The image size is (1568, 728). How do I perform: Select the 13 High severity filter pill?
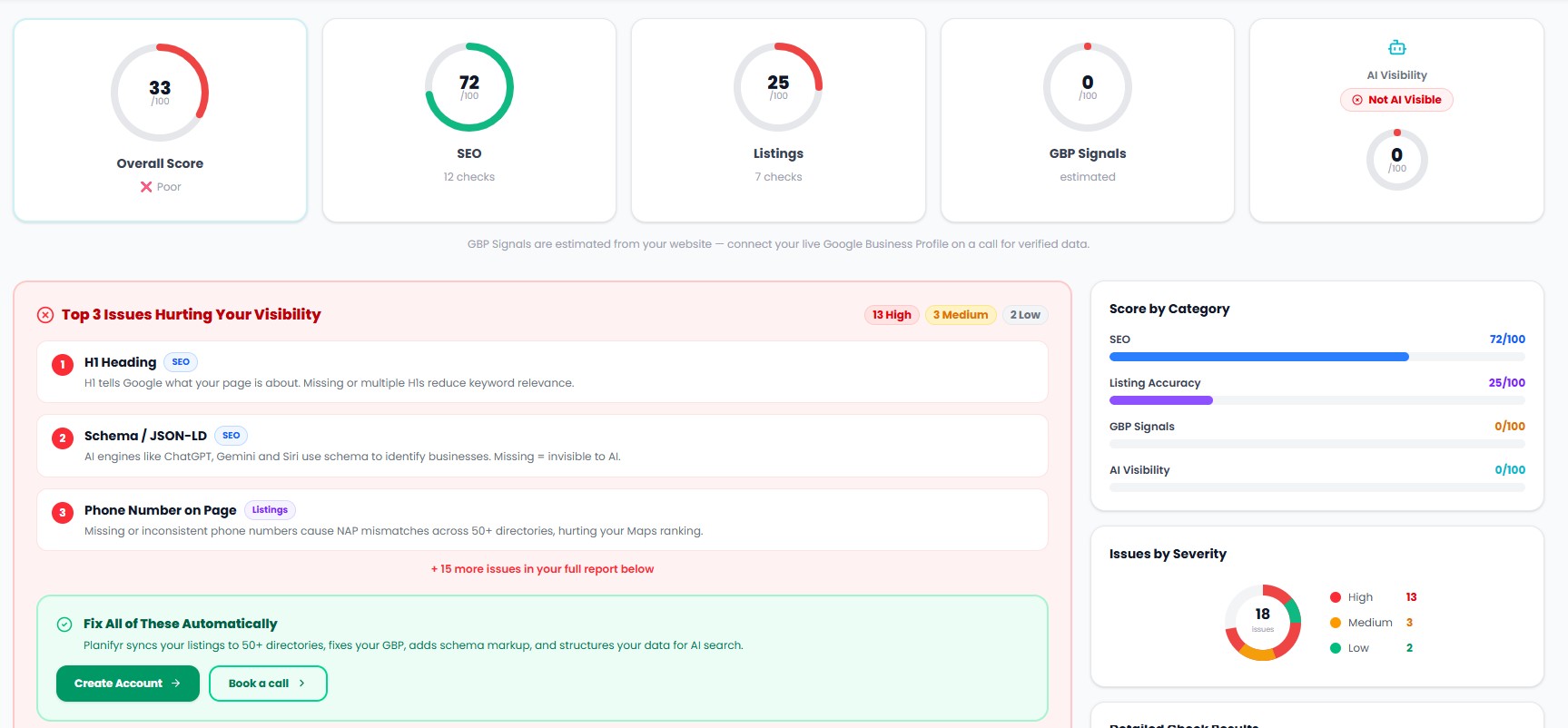[x=892, y=315]
